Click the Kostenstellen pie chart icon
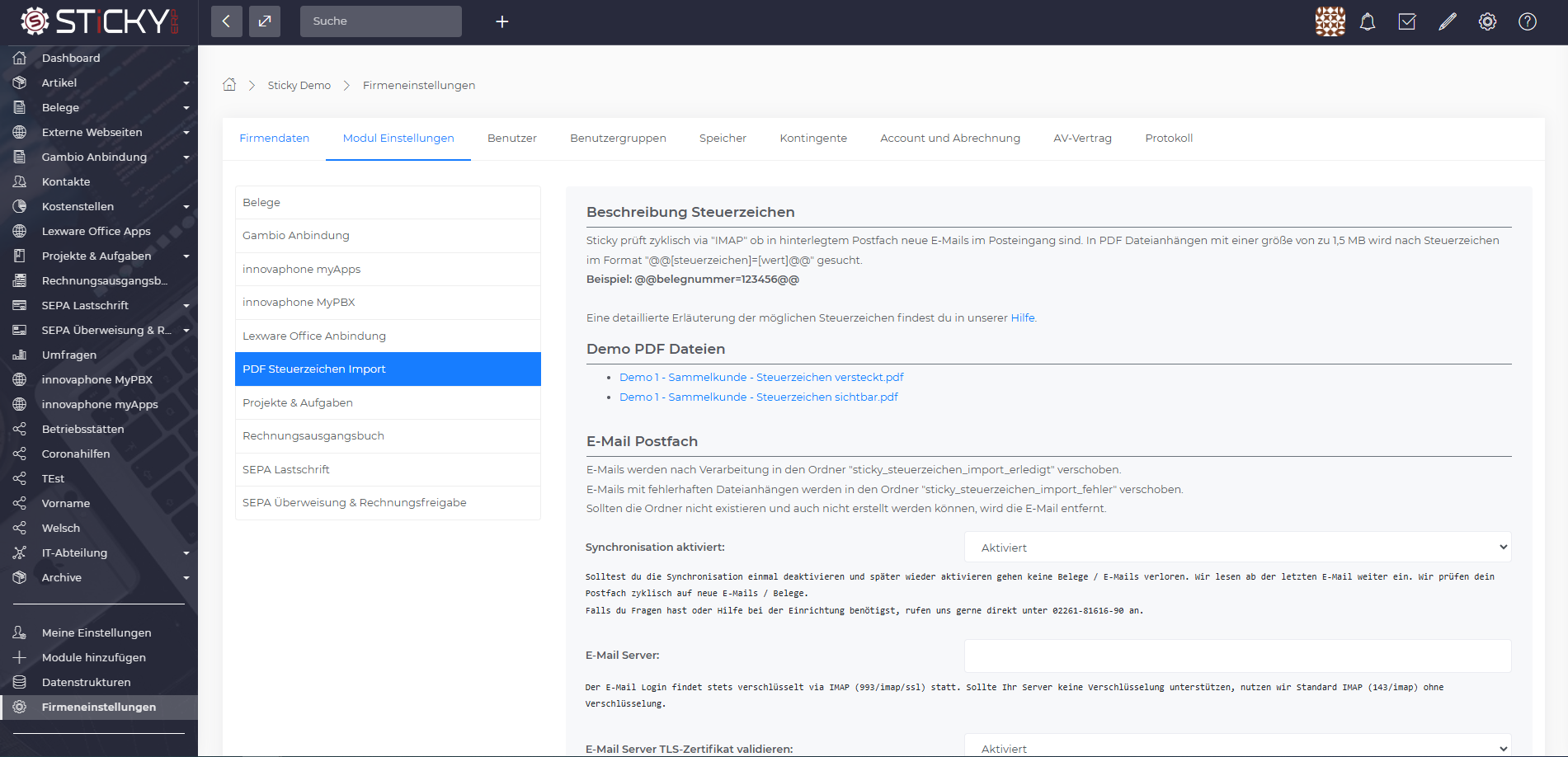 pos(20,206)
